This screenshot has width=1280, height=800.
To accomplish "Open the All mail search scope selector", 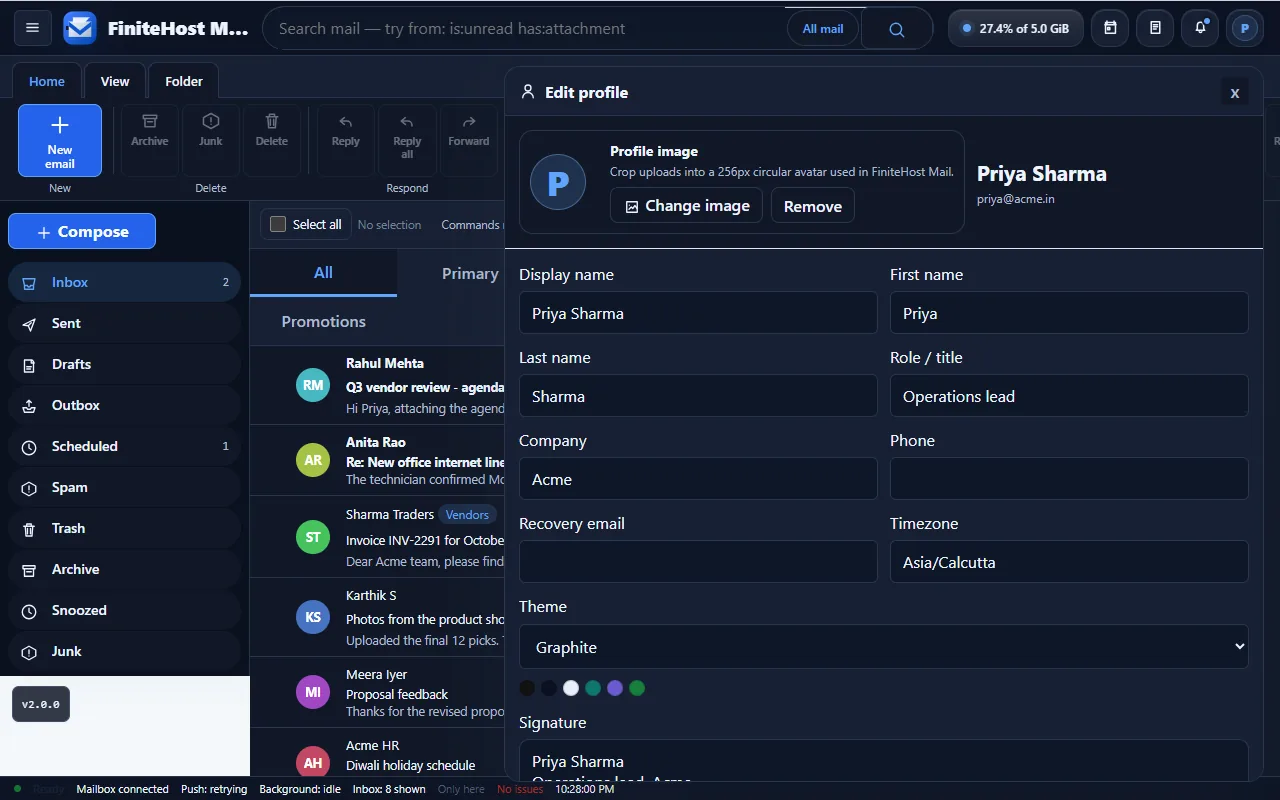I will 823,29.
